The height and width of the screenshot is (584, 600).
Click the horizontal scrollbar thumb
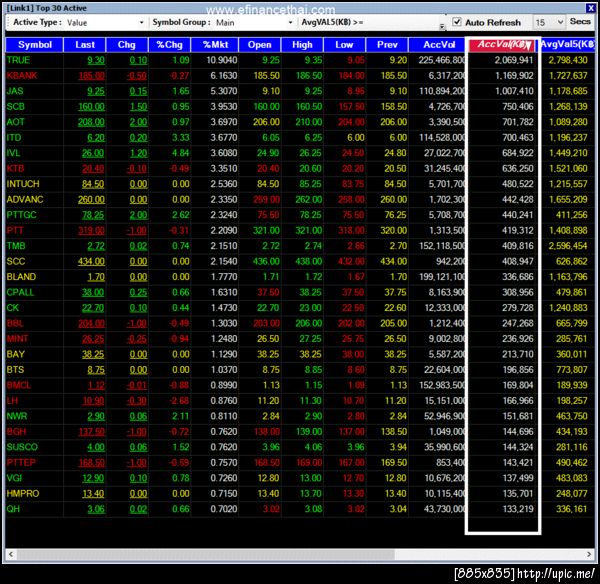tap(205, 554)
